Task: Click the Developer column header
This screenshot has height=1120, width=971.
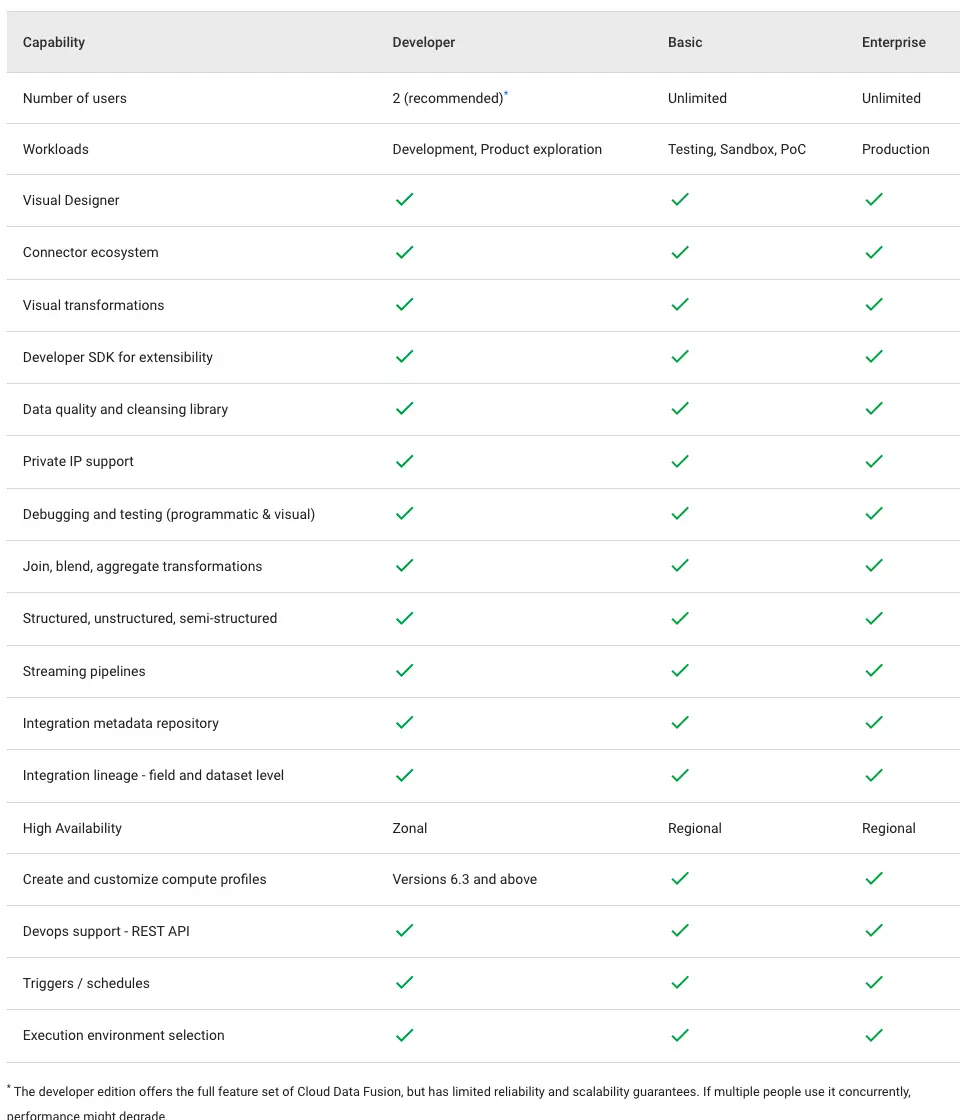Action: [x=424, y=42]
